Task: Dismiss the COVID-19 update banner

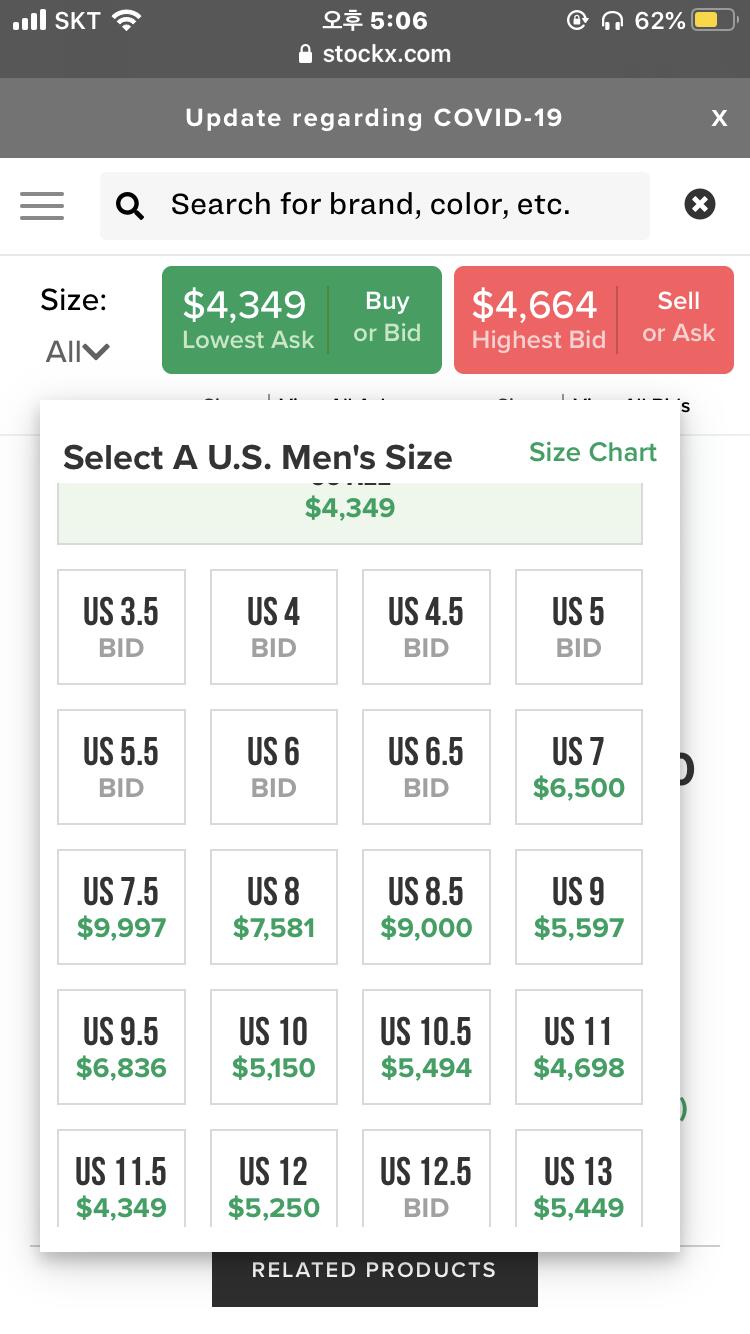Action: point(719,118)
